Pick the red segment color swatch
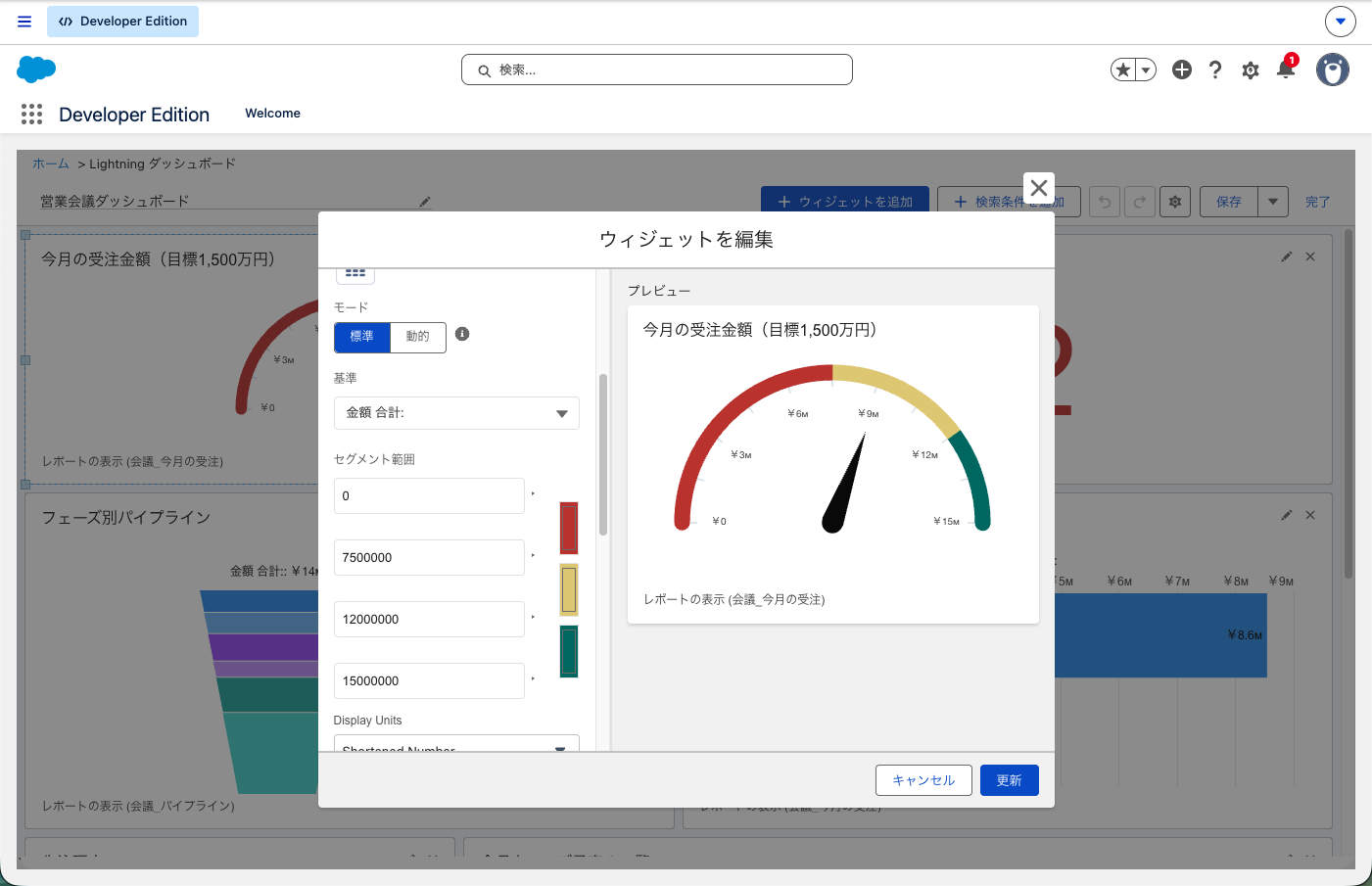Screen dimensions: 1372x886 coord(569,528)
